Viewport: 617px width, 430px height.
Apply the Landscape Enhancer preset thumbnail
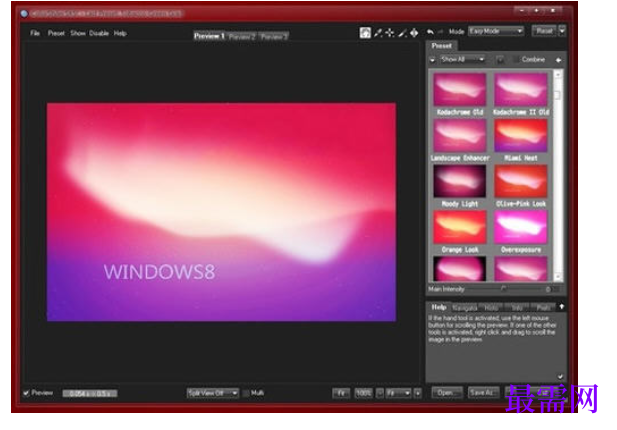(459, 135)
